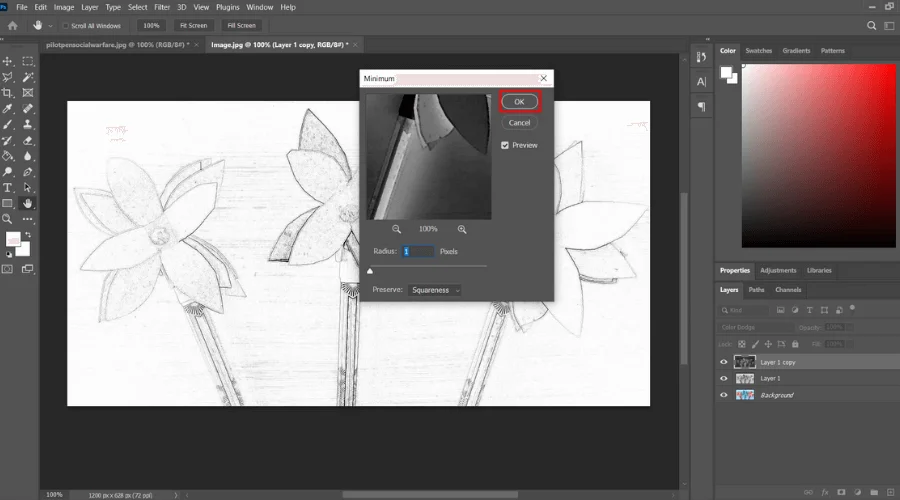The width and height of the screenshot is (900, 500).
Task: Open the layer Fill dropdown arrow
Action: [x=849, y=344]
